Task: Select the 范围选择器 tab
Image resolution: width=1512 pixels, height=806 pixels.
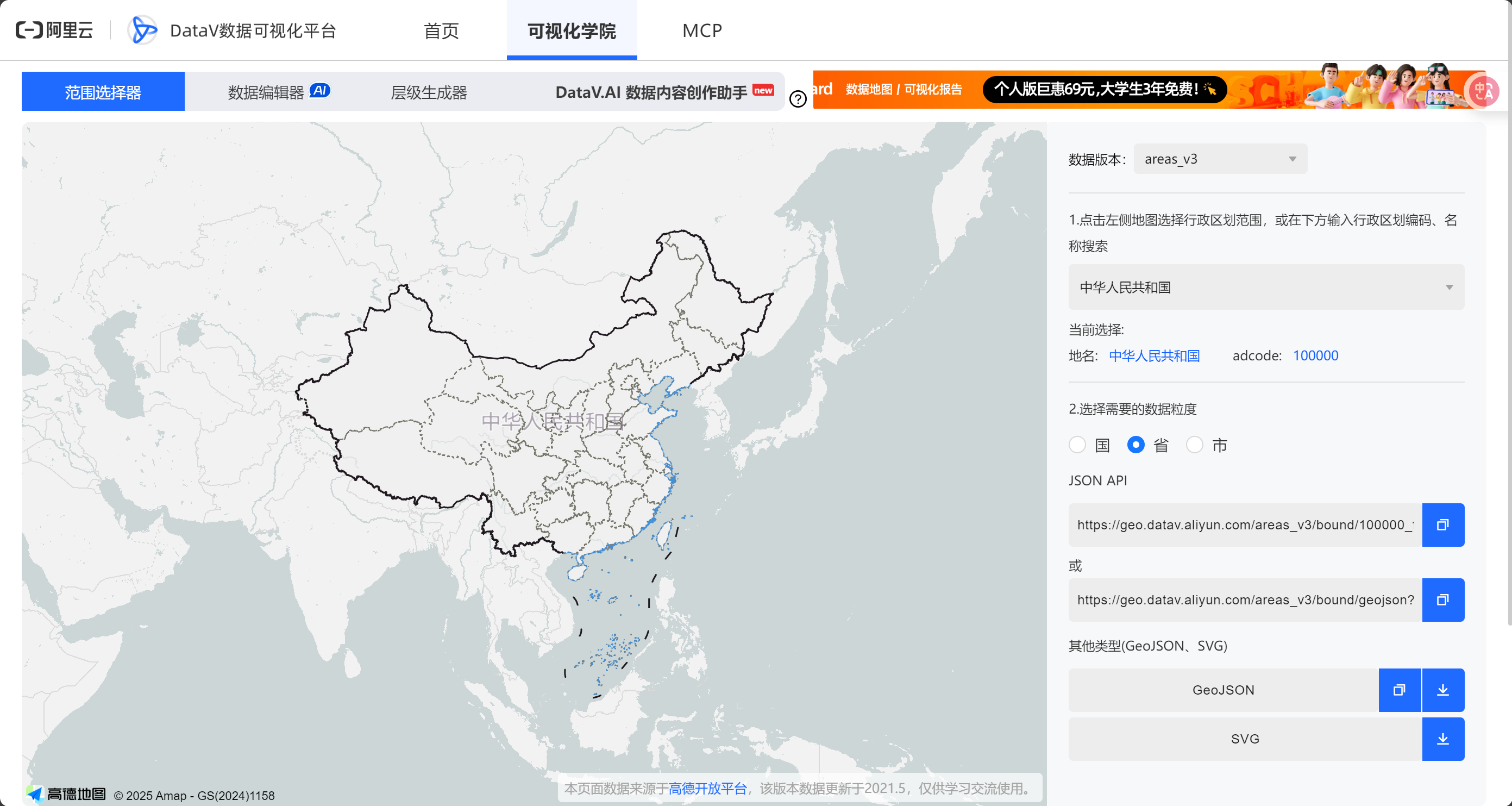Action: pos(103,91)
